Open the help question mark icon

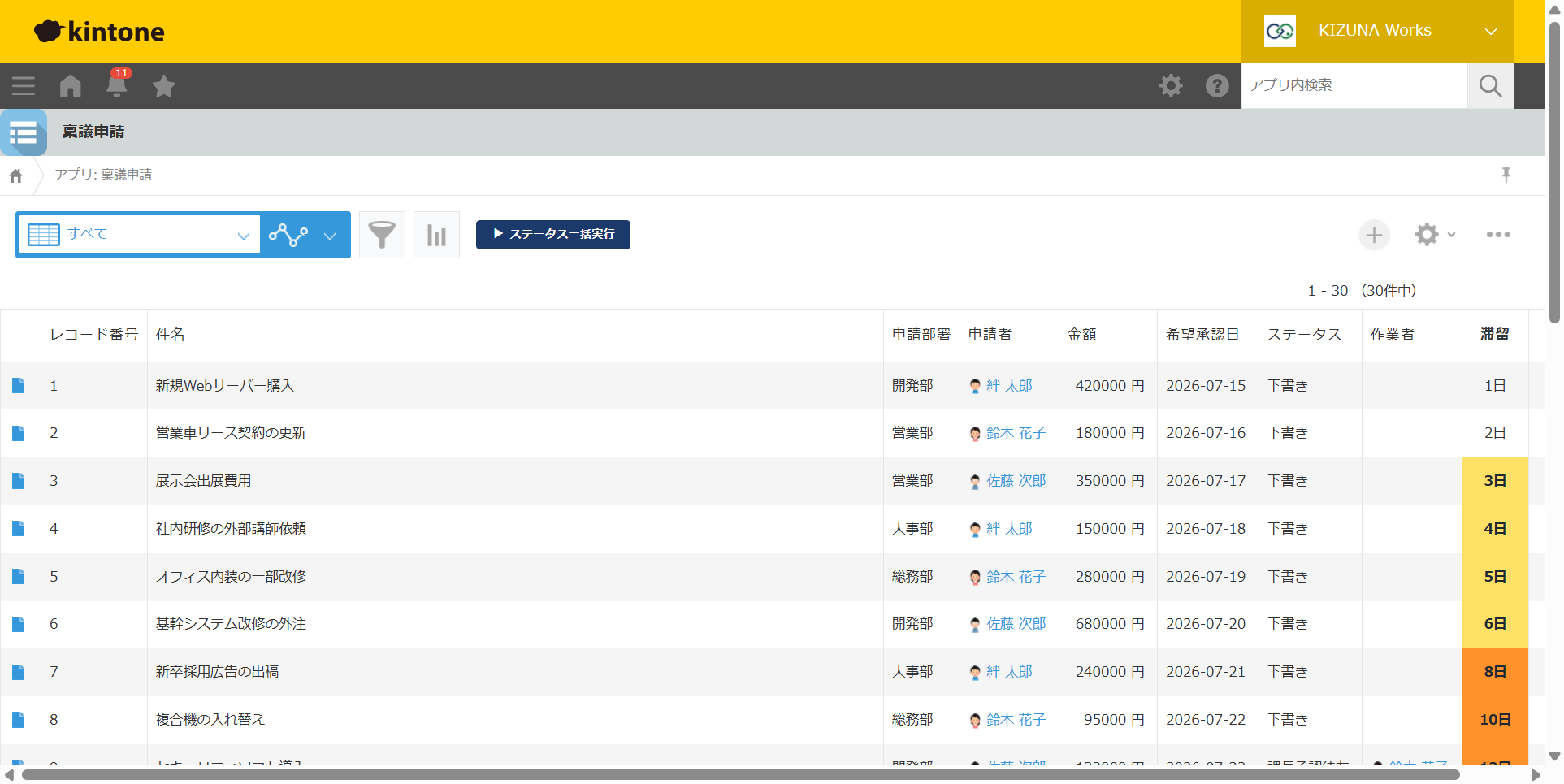(x=1217, y=85)
